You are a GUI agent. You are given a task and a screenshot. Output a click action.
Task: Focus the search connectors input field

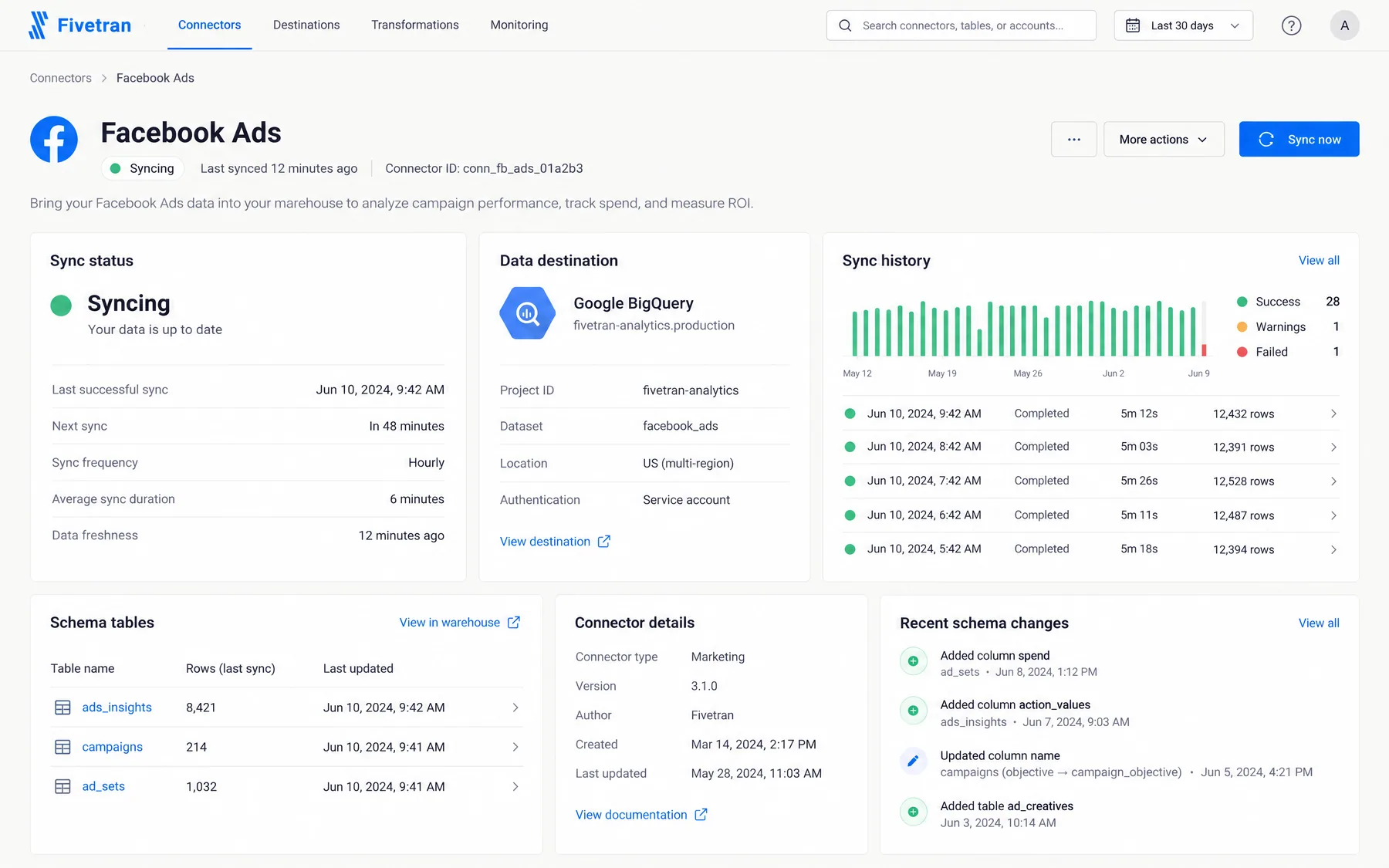(x=961, y=25)
